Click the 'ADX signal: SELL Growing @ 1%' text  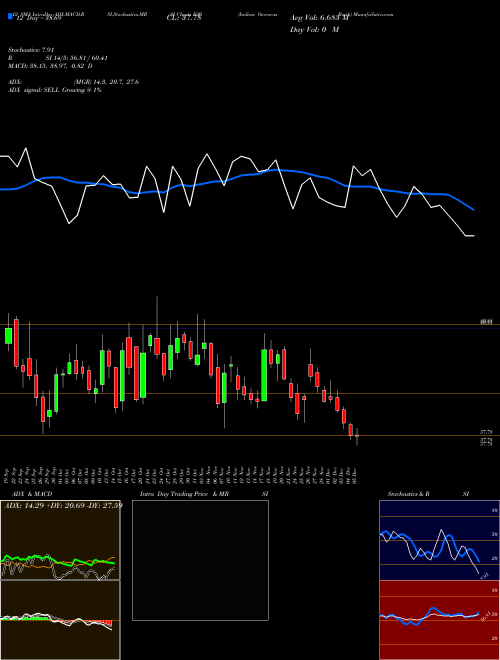point(55,90)
